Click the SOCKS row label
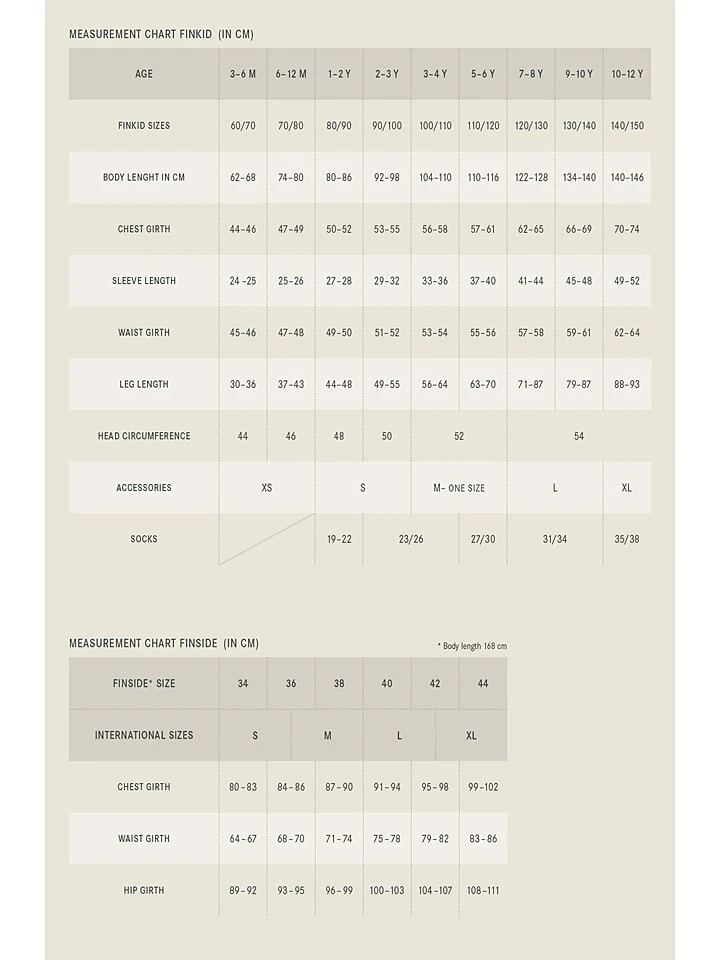 [144, 539]
